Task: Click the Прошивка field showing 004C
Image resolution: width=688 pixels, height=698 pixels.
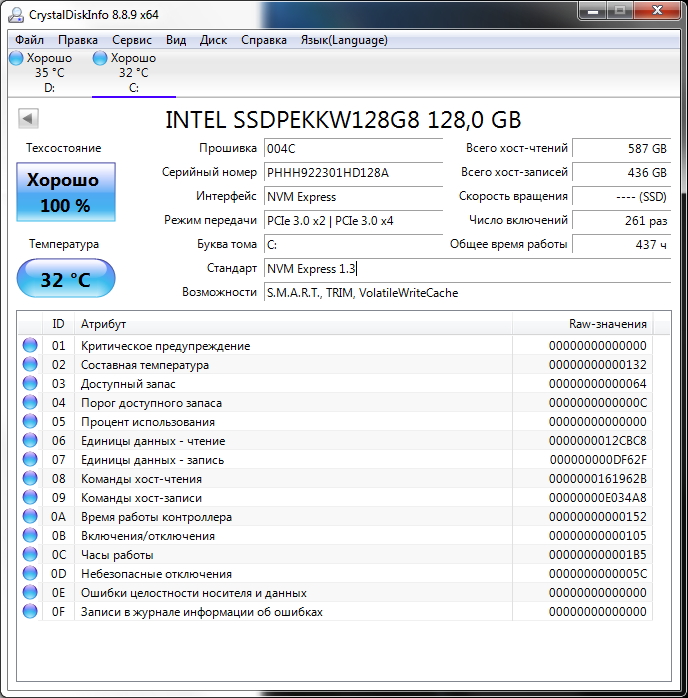Action: click(353, 148)
